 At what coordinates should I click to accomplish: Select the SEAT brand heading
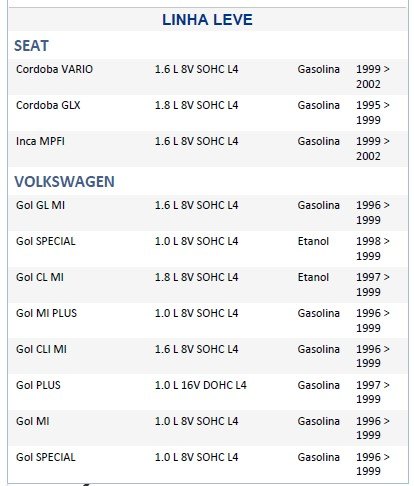(31, 46)
